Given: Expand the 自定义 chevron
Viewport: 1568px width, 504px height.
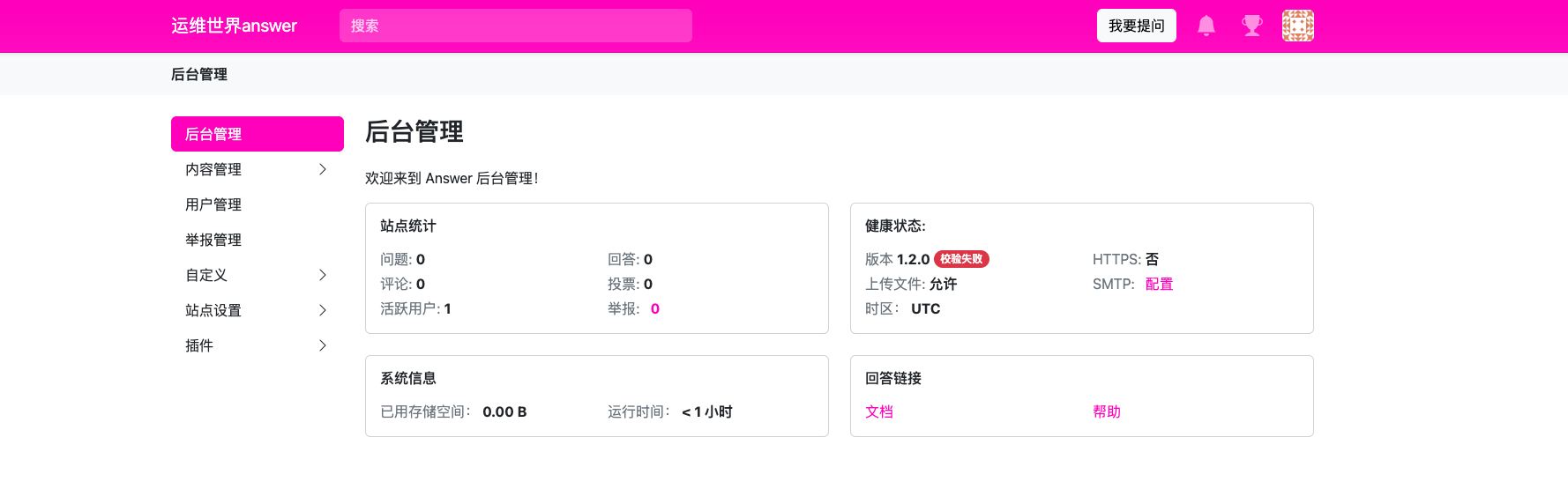Looking at the screenshot, I should (x=322, y=275).
